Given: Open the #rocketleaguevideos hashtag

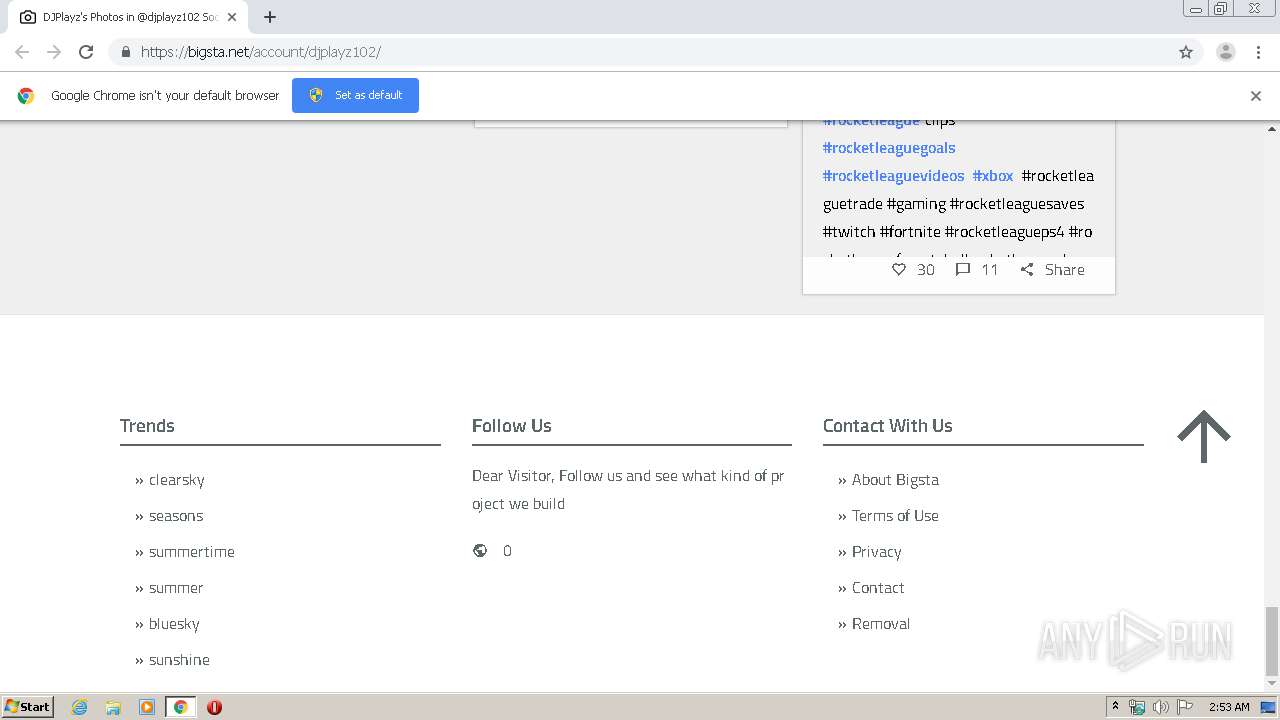Looking at the screenshot, I should point(893,175).
